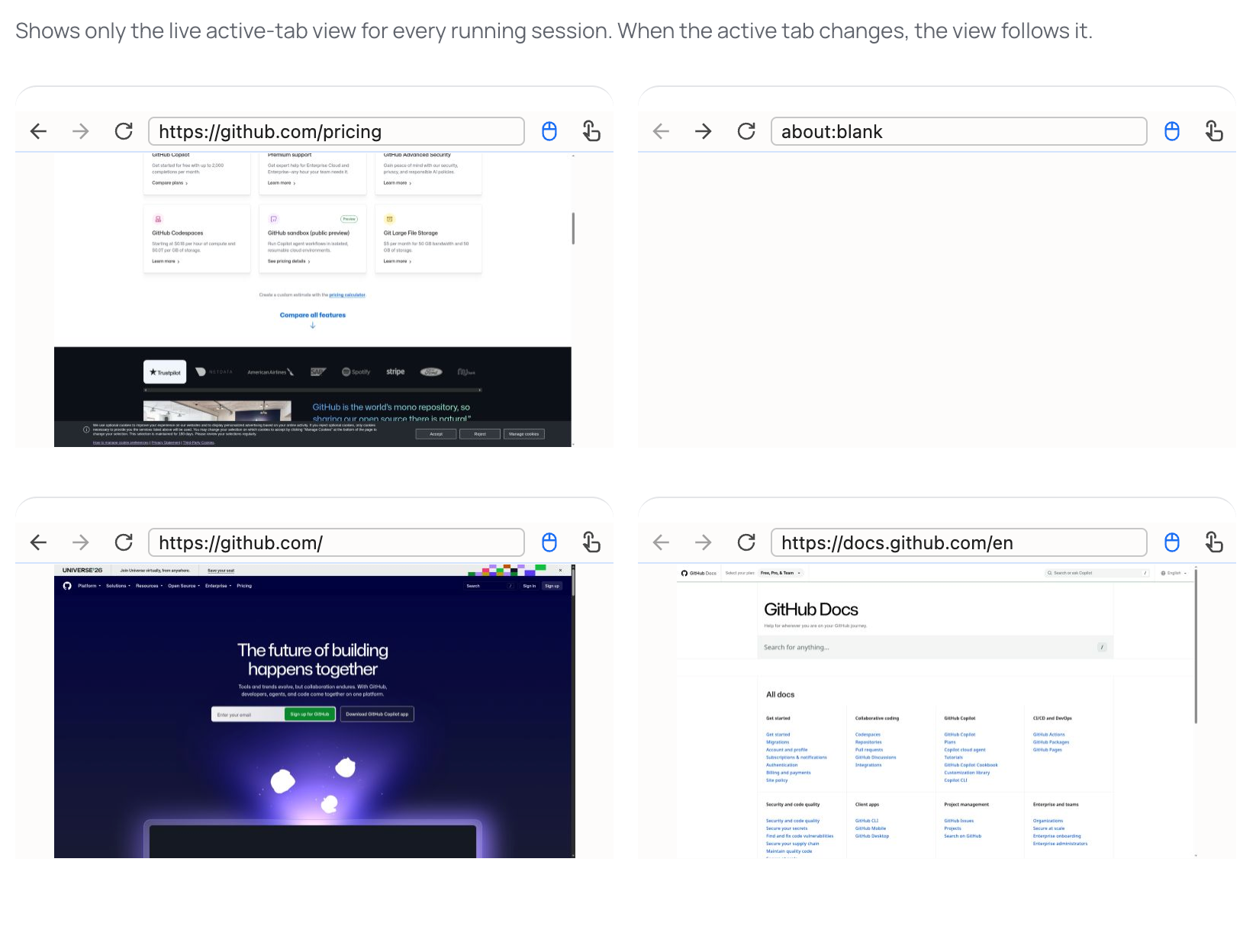This screenshot has width=1256, height=952.
Task: Accept cookies on the pricing page
Action: (436, 434)
